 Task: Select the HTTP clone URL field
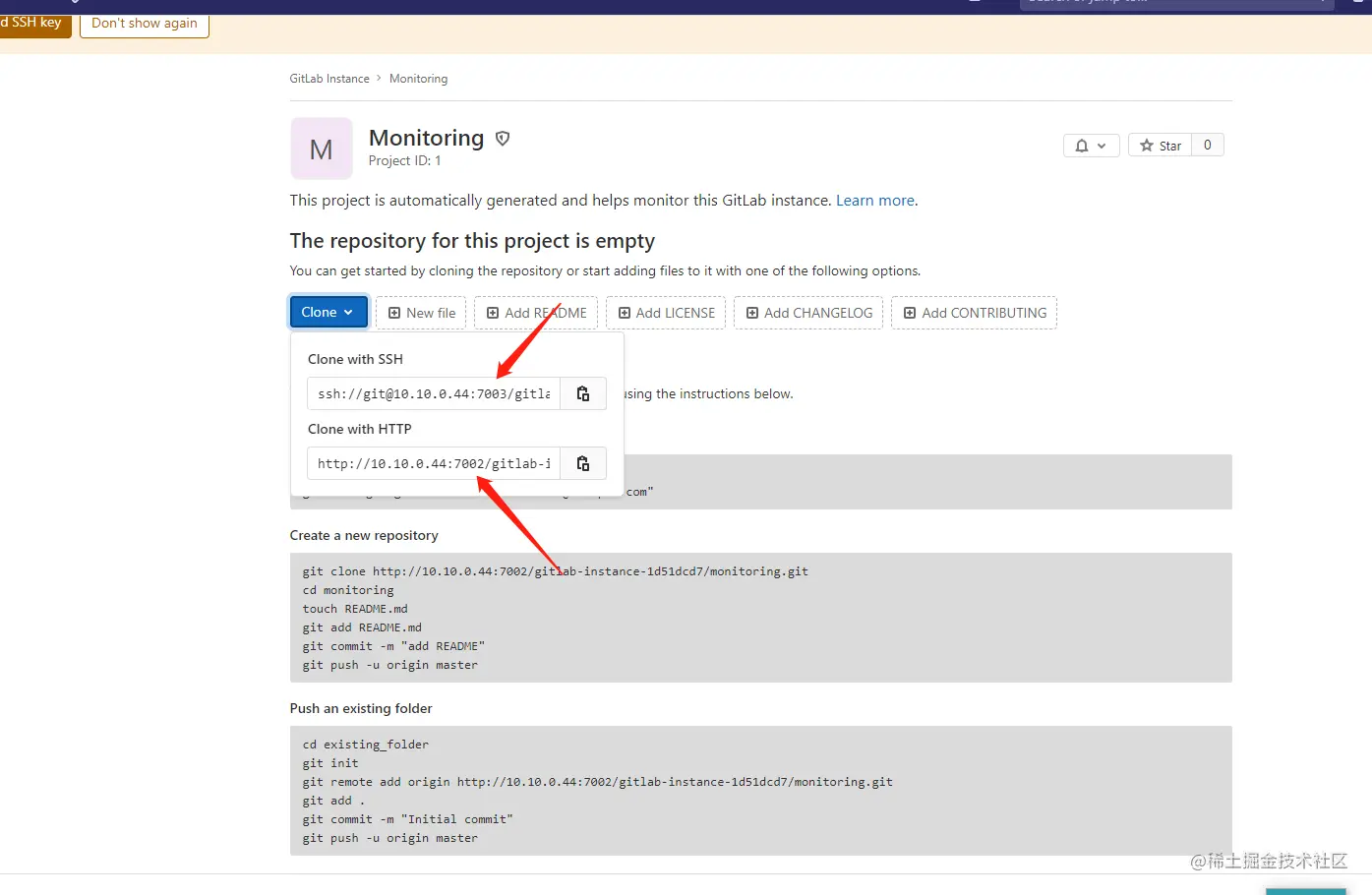point(434,463)
